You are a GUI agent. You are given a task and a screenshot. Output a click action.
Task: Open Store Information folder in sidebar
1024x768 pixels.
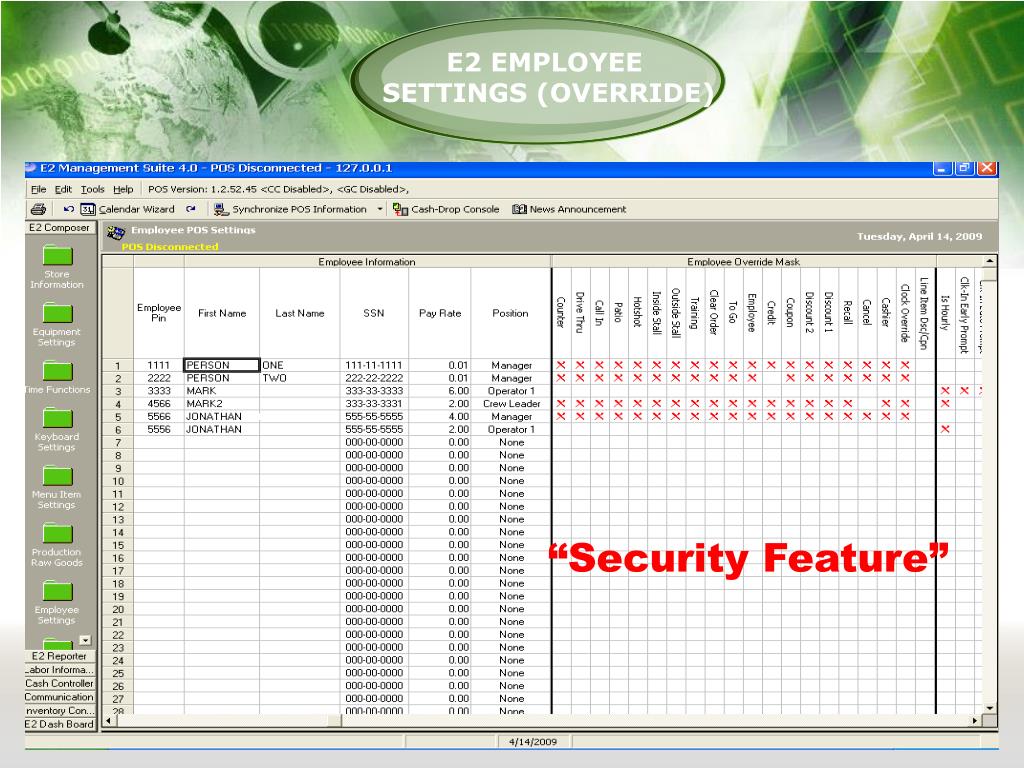57,267
